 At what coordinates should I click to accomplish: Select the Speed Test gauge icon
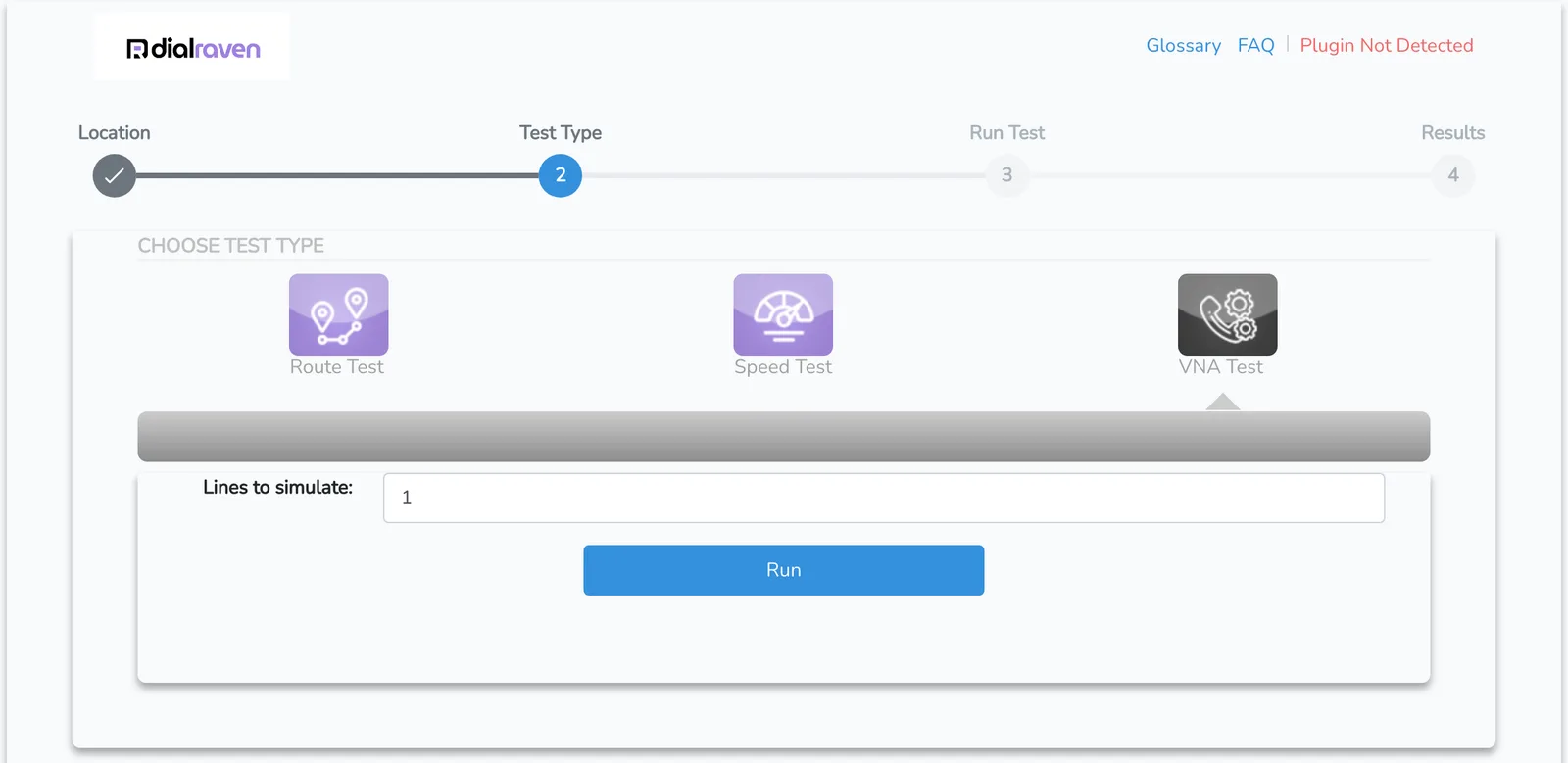[783, 314]
